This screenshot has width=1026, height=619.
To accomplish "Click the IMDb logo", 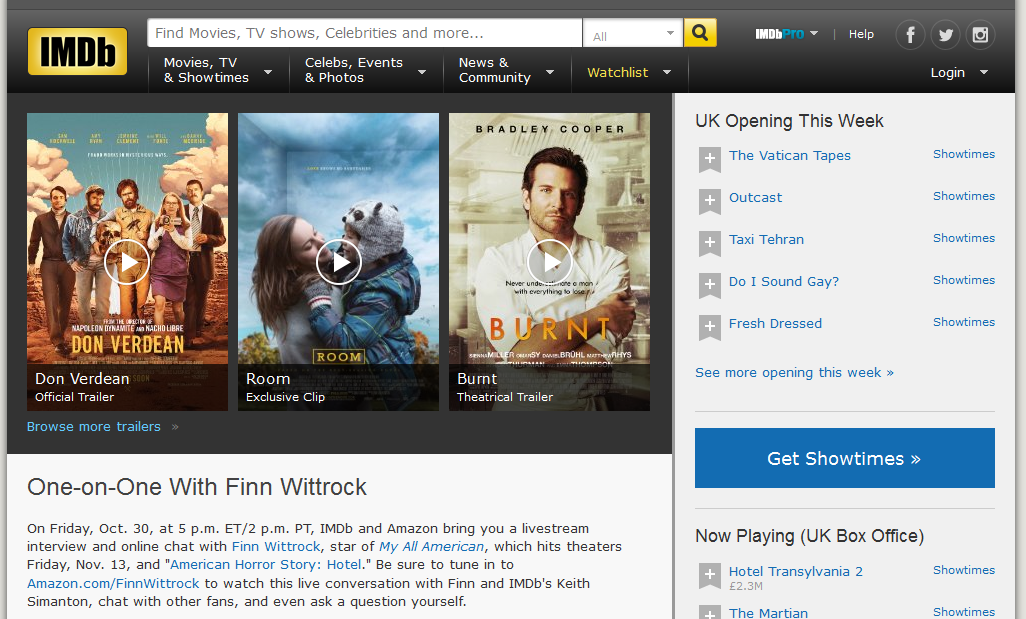I will (x=77, y=51).
